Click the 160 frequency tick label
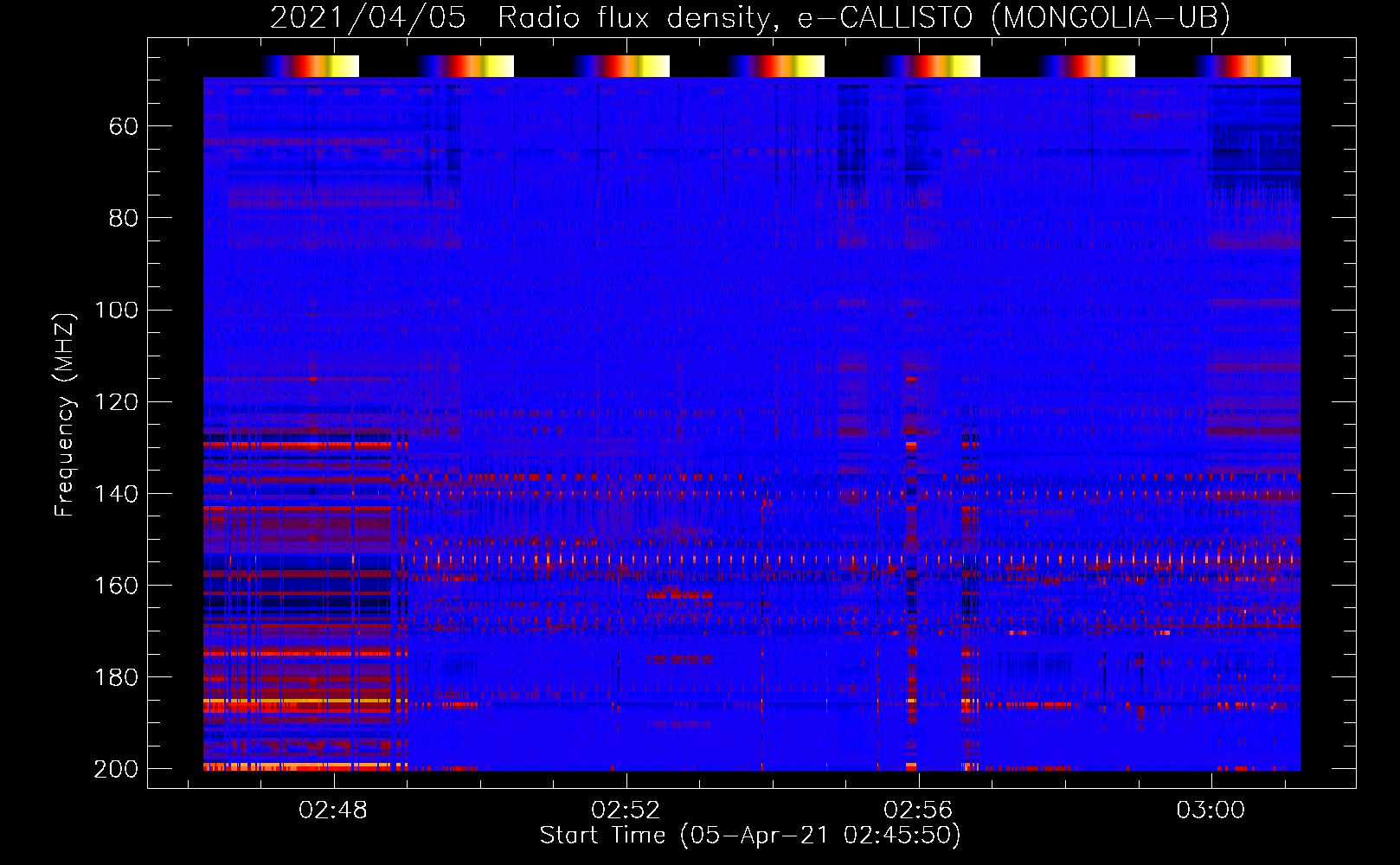The width and height of the screenshot is (1400, 865). [x=116, y=586]
